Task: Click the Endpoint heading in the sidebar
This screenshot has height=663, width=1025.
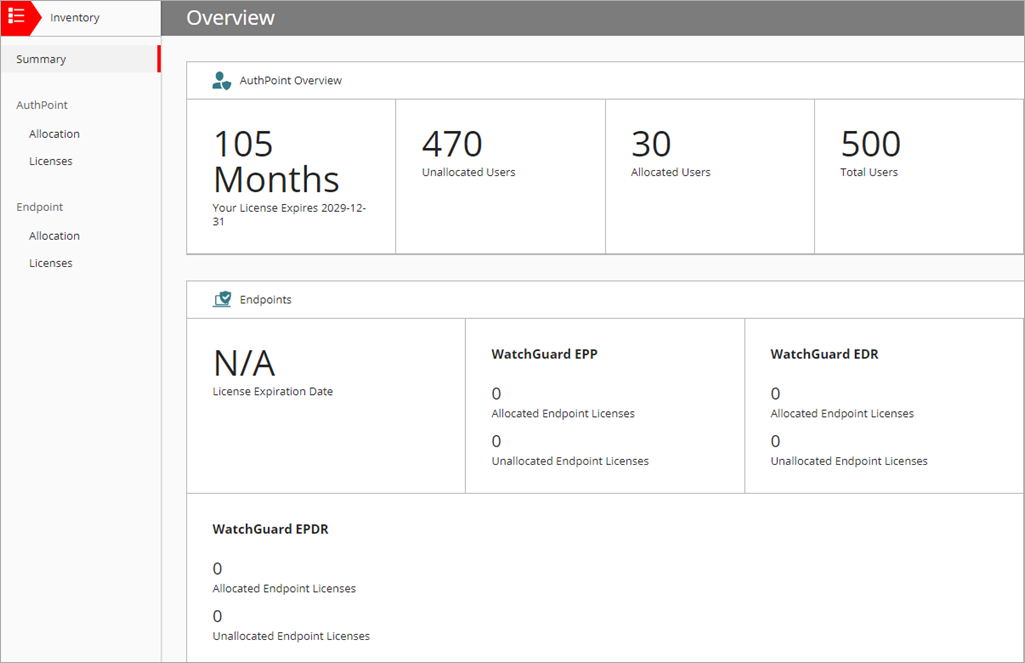Action: tap(40, 207)
